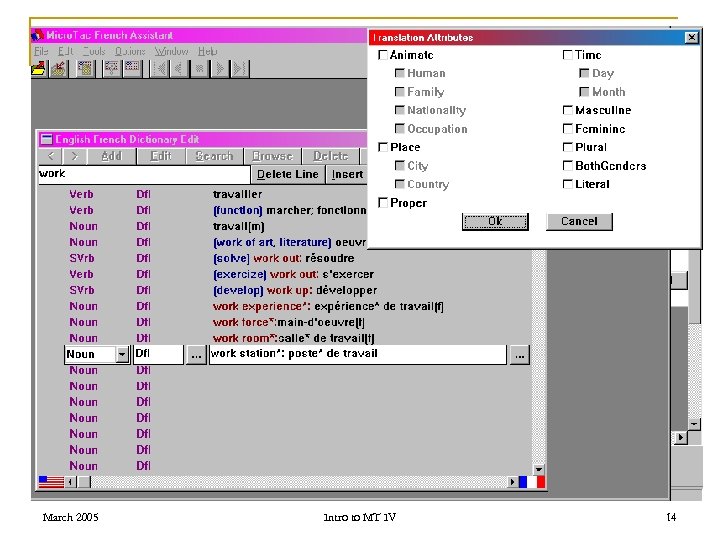The width and height of the screenshot is (720, 540).
Task: Click the scroll-right arrow beside French flag
Action: 512,482
